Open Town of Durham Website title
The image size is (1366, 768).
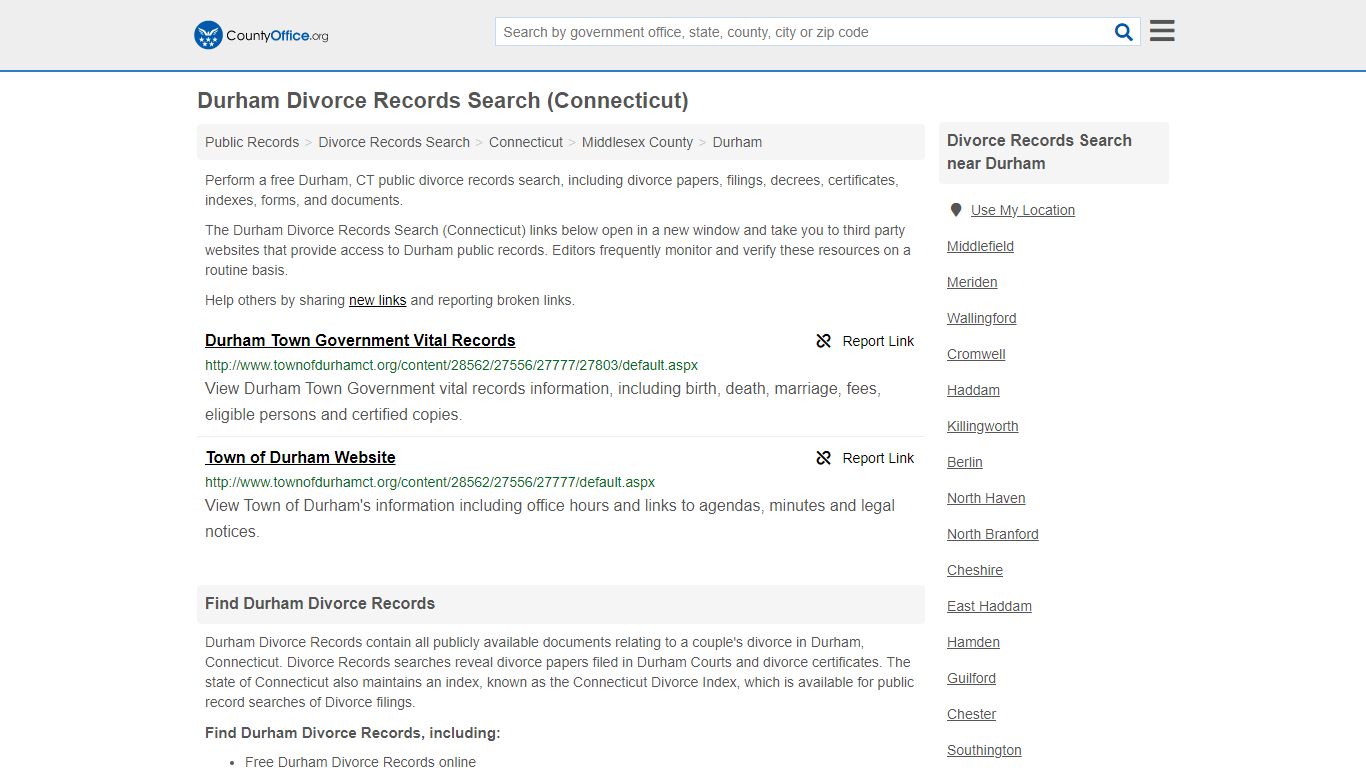tap(300, 457)
